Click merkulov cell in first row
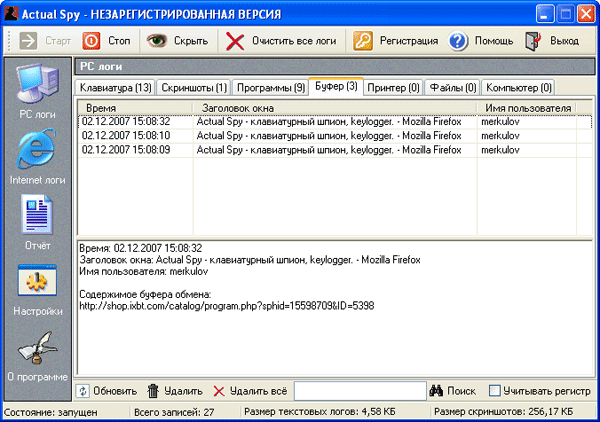 click(x=500, y=122)
